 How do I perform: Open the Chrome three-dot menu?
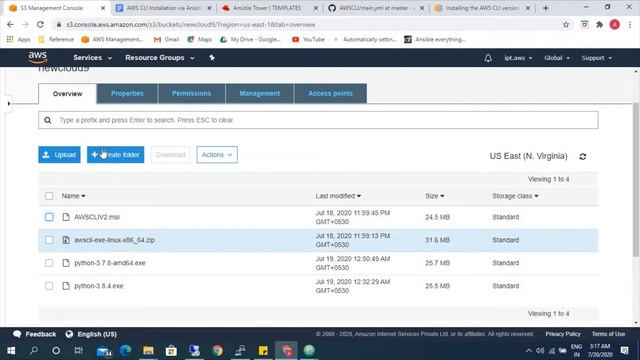pyautogui.click(x=630, y=24)
